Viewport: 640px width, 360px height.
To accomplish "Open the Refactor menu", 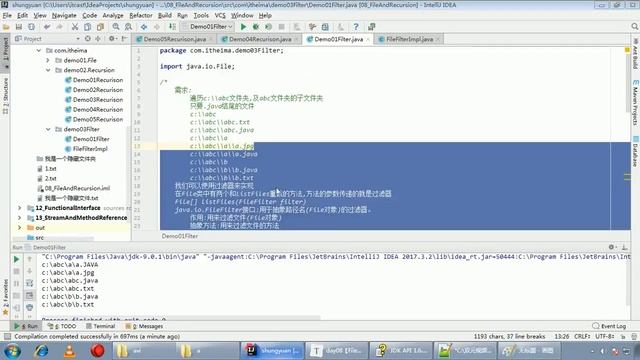I will pos(141,16).
